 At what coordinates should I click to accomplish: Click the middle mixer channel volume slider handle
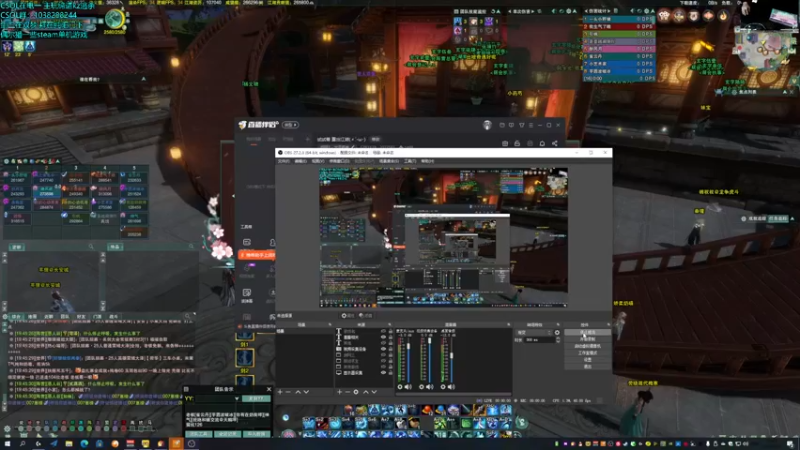point(430,340)
